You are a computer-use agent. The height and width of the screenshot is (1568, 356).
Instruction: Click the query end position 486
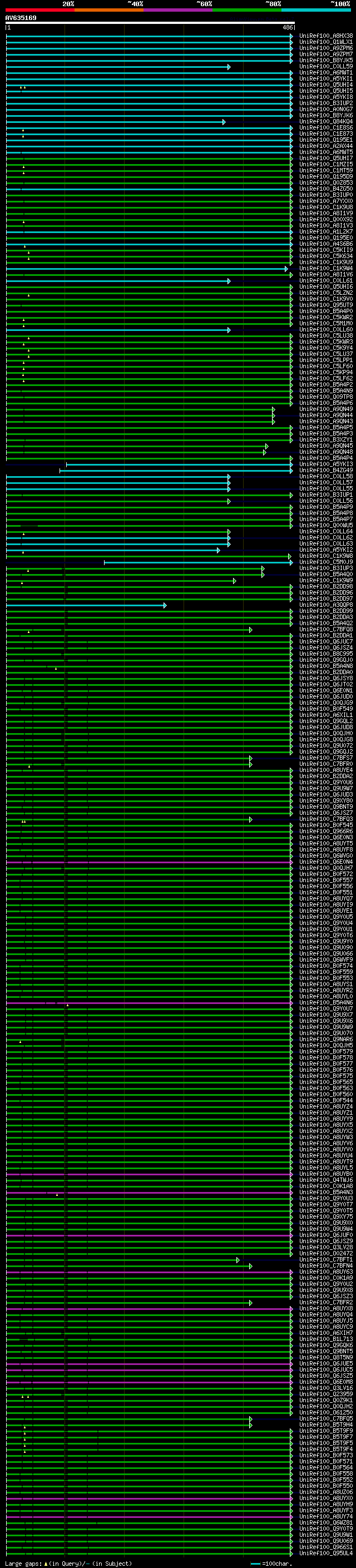pos(287,27)
